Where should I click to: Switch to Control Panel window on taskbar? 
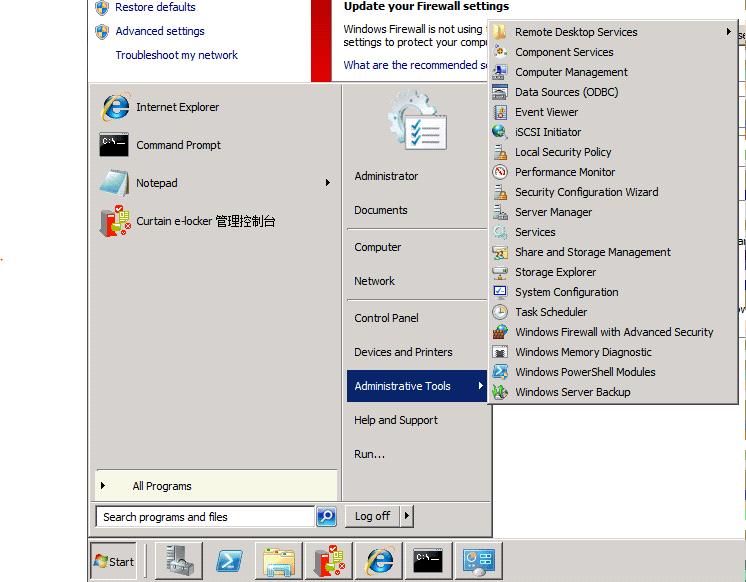pos(479,561)
